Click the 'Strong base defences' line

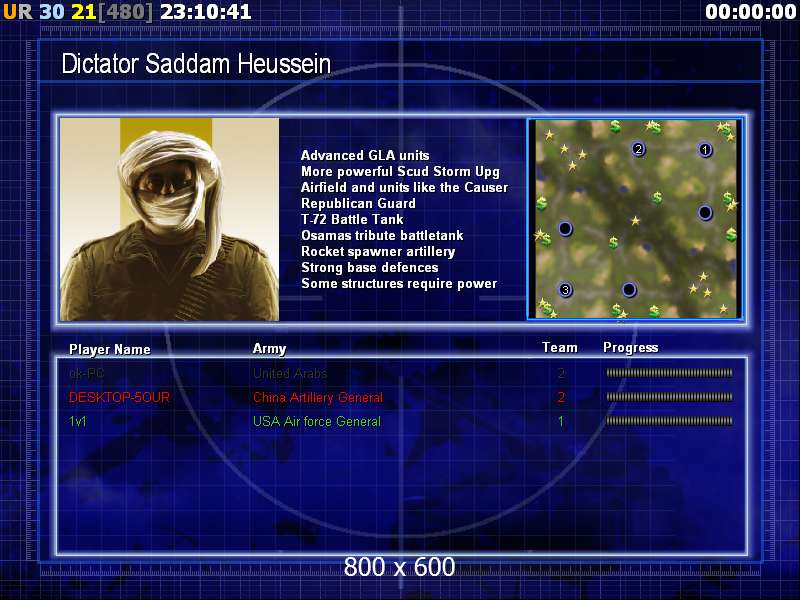pos(370,267)
